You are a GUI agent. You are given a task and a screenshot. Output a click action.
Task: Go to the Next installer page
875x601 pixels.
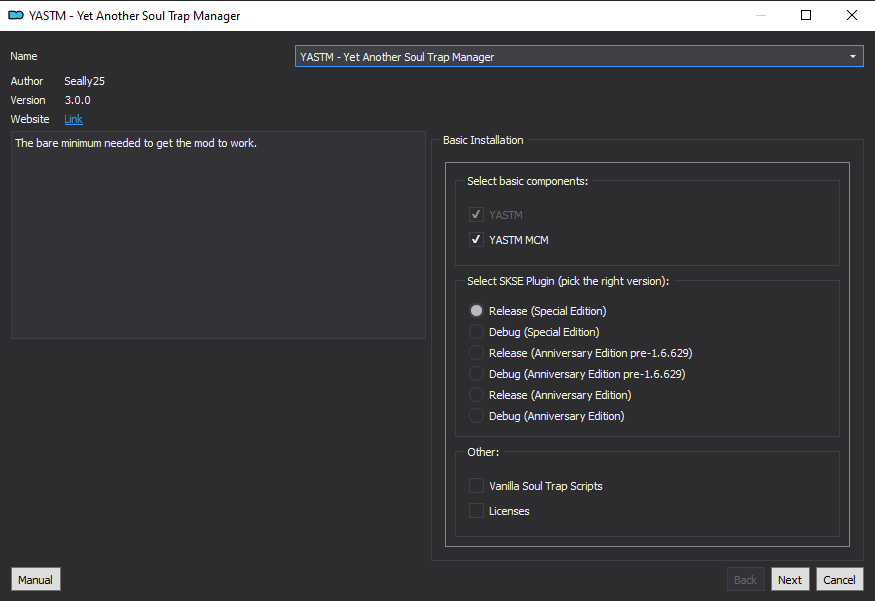pyautogui.click(x=790, y=579)
